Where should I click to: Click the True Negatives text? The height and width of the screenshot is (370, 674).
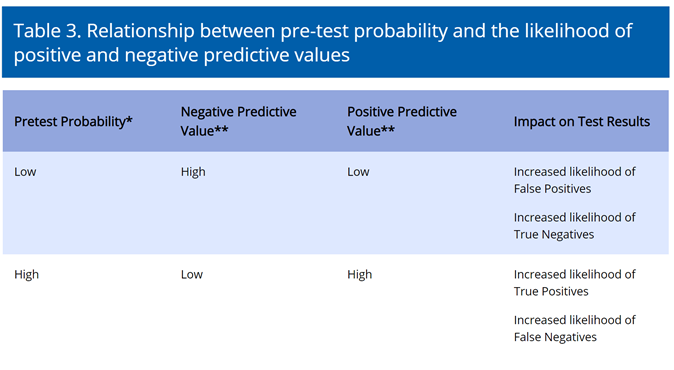coord(554,235)
